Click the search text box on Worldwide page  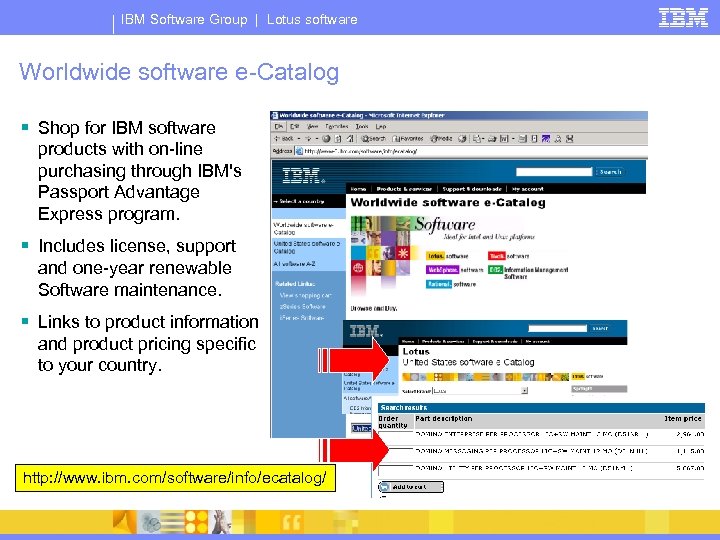pos(554,172)
